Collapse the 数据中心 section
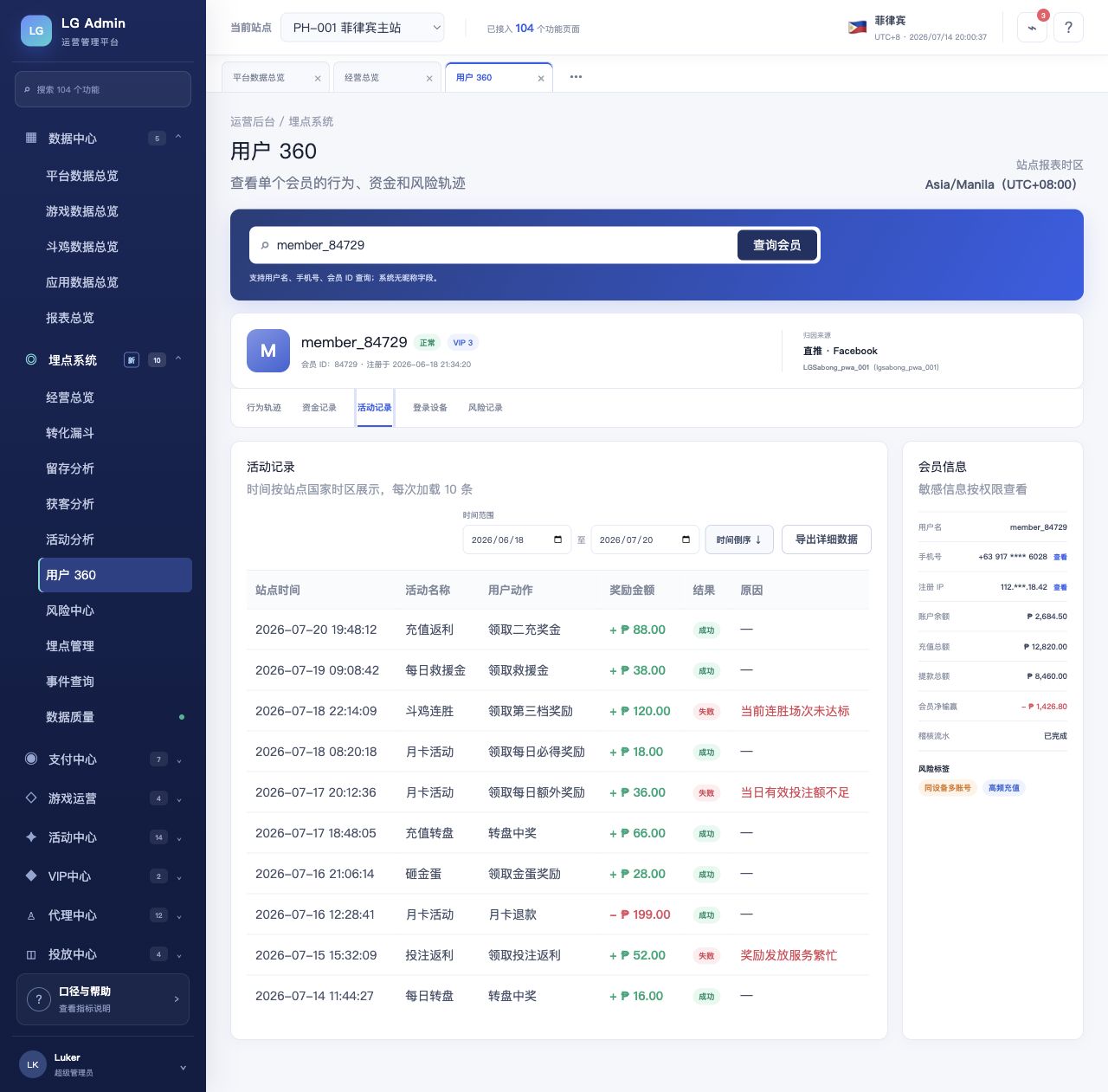Image resolution: width=1108 pixels, height=1092 pixels. (178, 137)
